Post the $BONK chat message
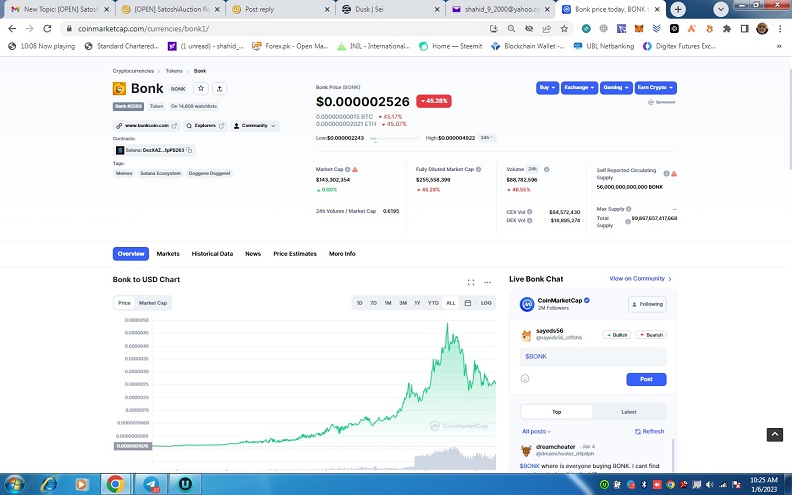This screenshot has width=792, height=495. [x=646, y=379]
